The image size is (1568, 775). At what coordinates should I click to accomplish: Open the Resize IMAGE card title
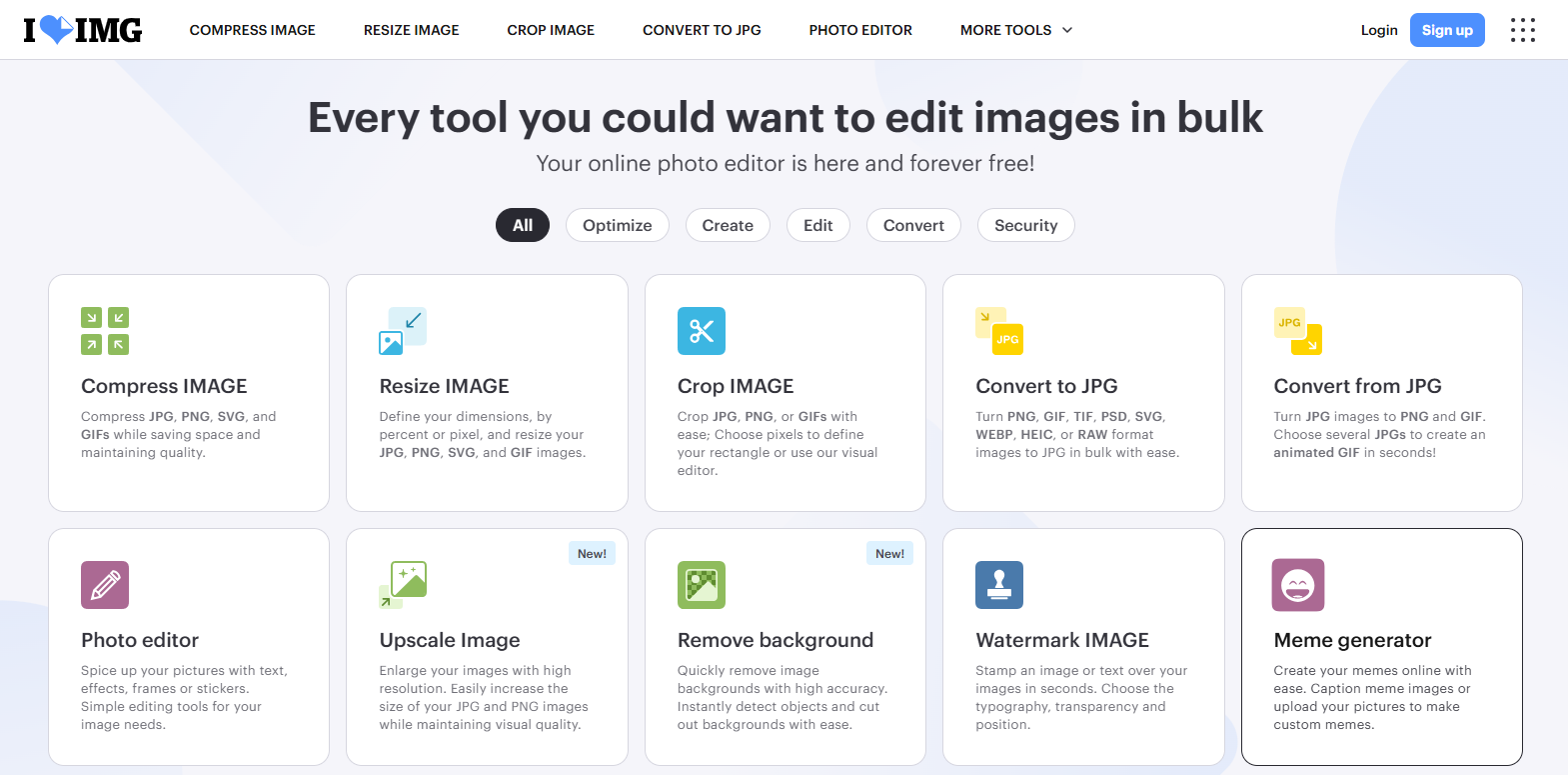click(444, 386)
